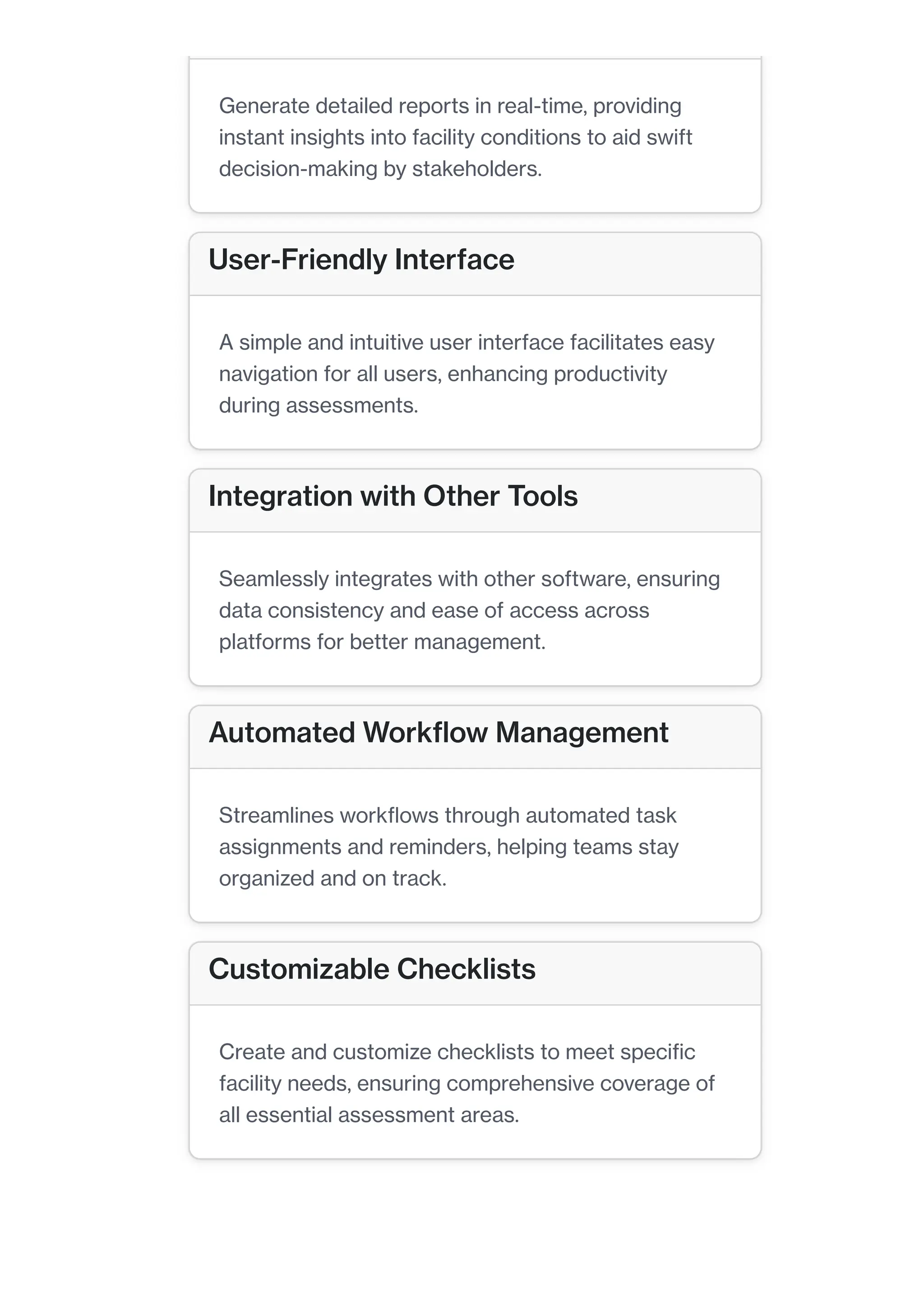Click the 'instant insights into facility conditions' line
The width and height of the screenshot is (924, 1308).
(455, 137)
